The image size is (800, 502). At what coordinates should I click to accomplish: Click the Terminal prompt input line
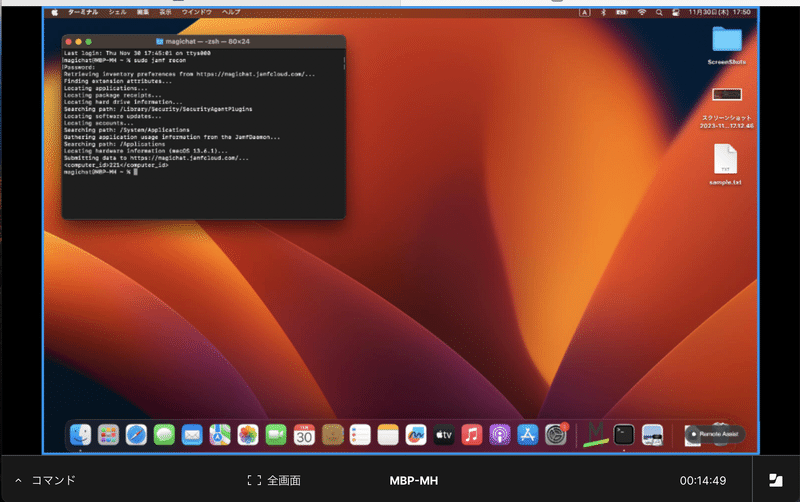pos(101,172)
